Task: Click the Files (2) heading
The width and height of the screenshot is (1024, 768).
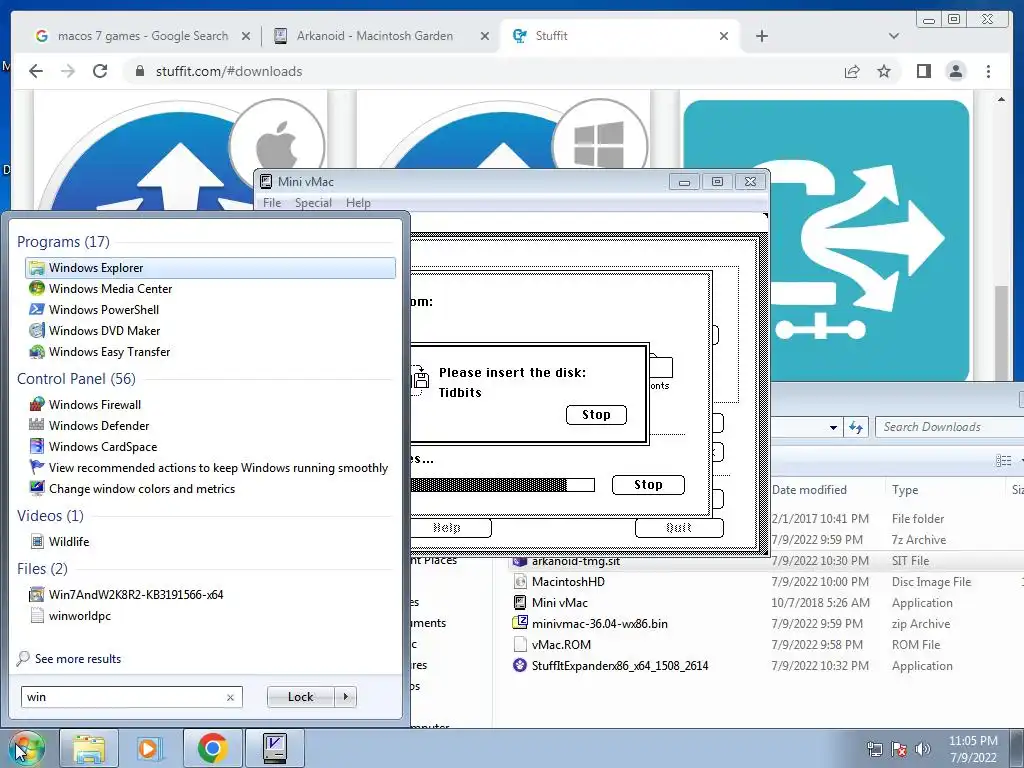Action: tap(42, 569)
